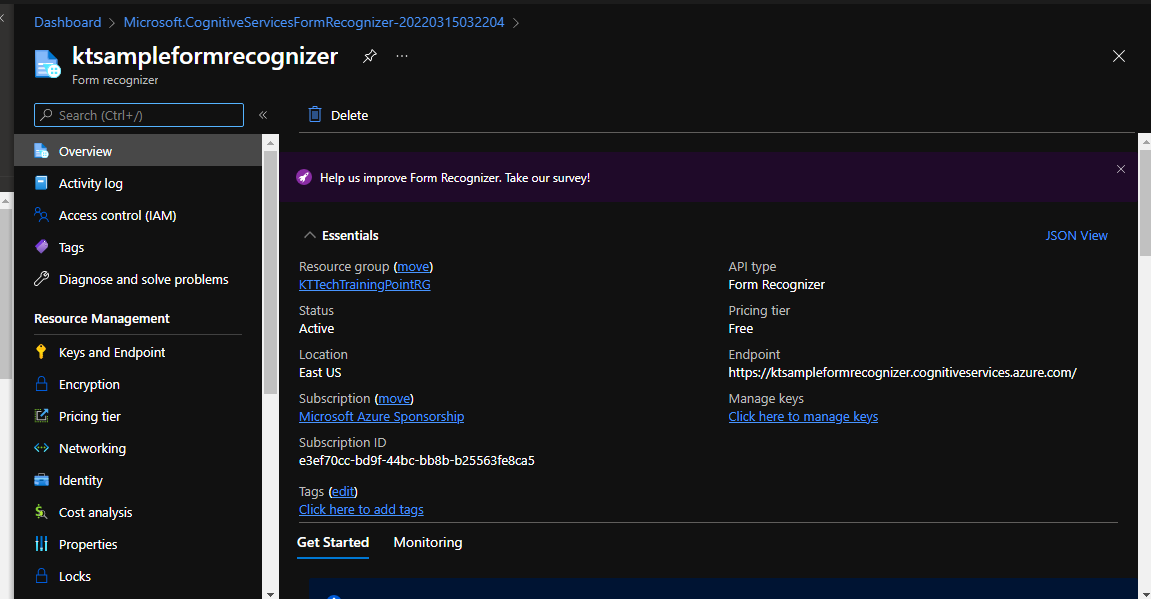Click the Delete trash icon

point(315,115)
